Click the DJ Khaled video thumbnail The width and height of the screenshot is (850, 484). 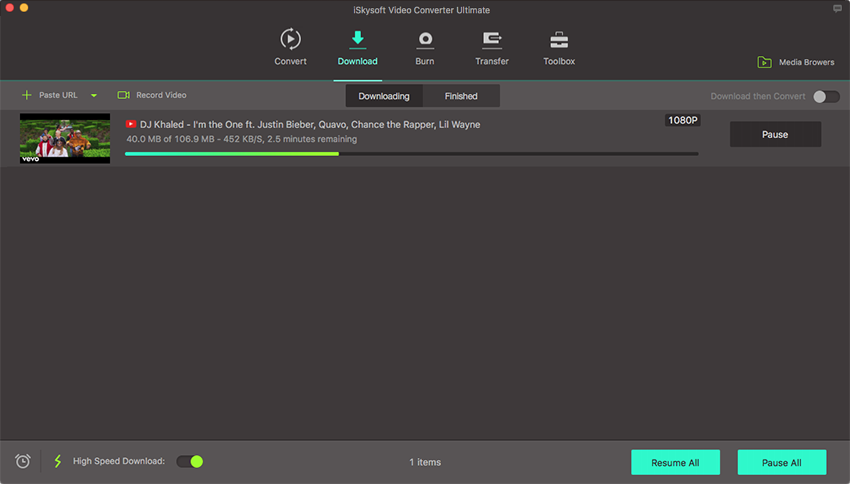[65, 138]
